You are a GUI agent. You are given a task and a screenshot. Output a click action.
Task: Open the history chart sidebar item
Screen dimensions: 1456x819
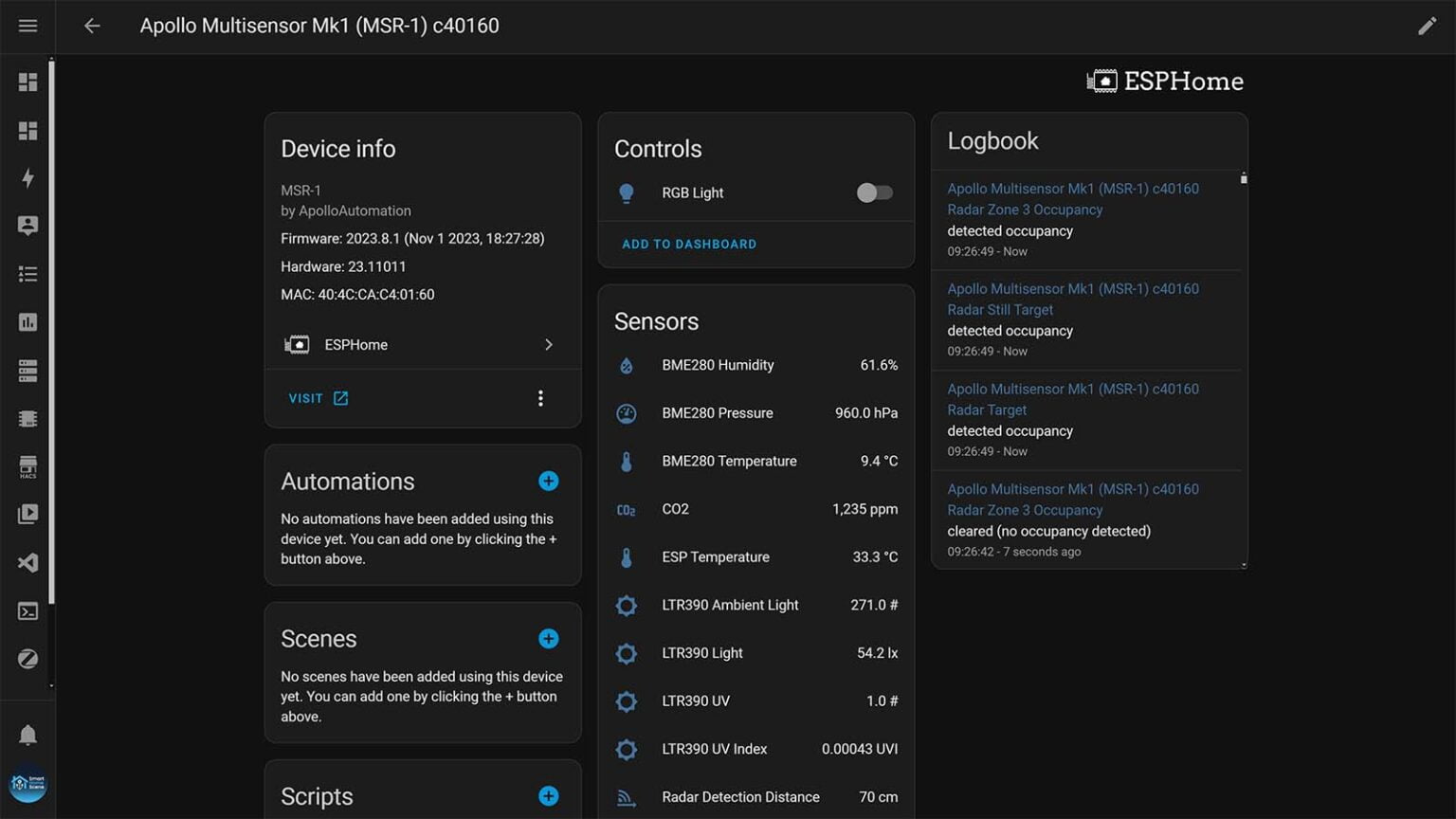27,322
